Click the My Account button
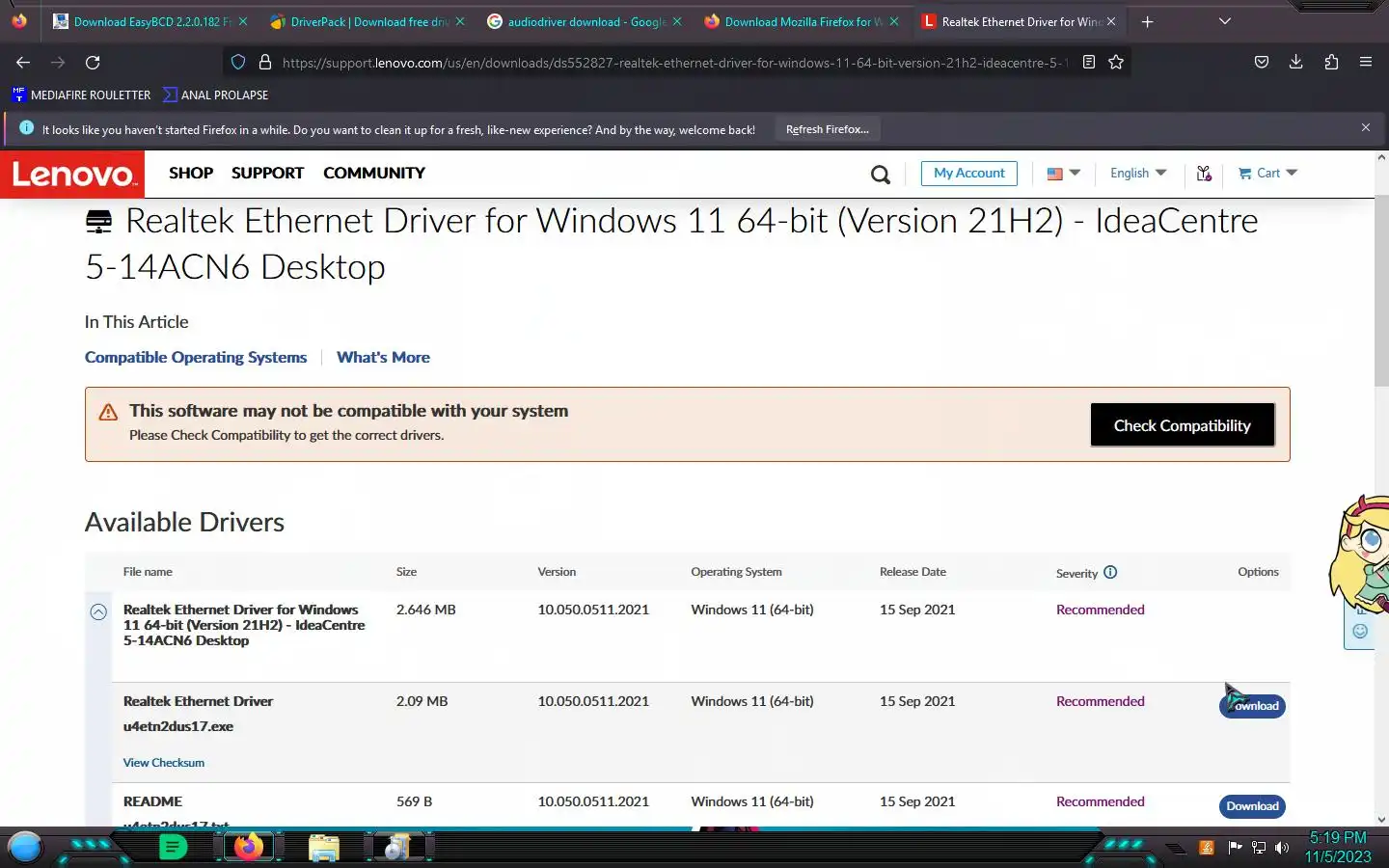This screenshot has width=1389, height=868. (x=968, y=173)
